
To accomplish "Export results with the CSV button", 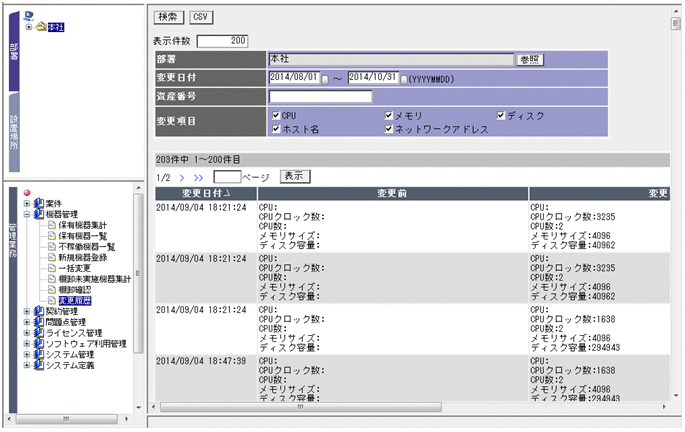I will (x=201, y=17).
